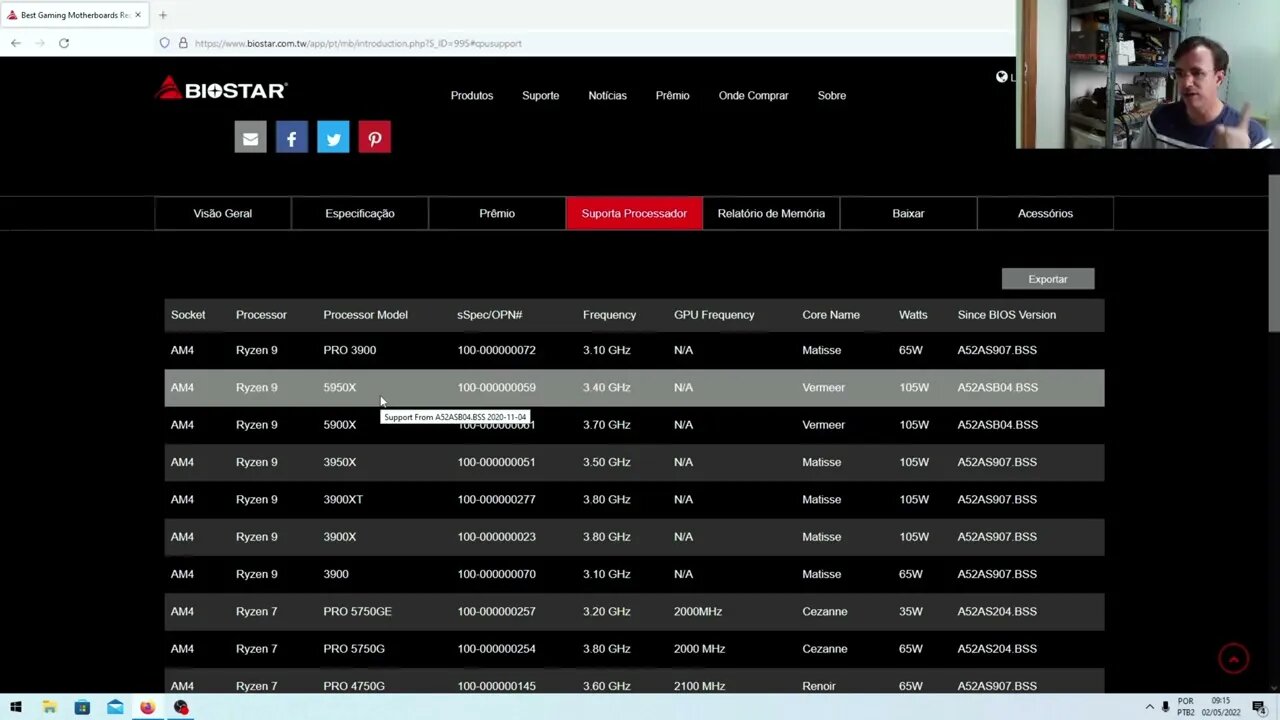Click the Socket column header
1280x720 pixels.
click(x=188, y=315)
